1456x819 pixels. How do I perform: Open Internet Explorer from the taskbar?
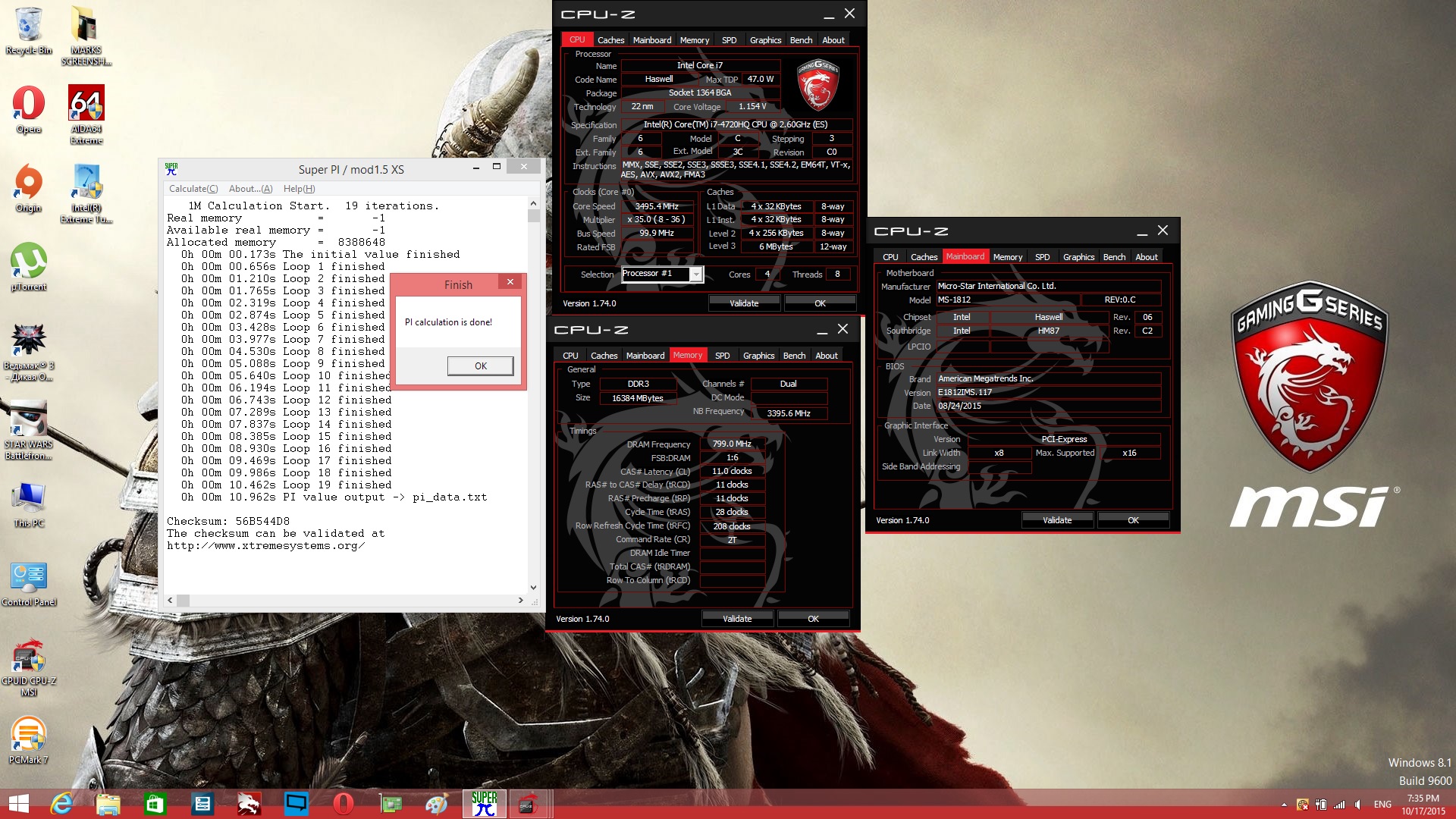click(x=61, y=804)
